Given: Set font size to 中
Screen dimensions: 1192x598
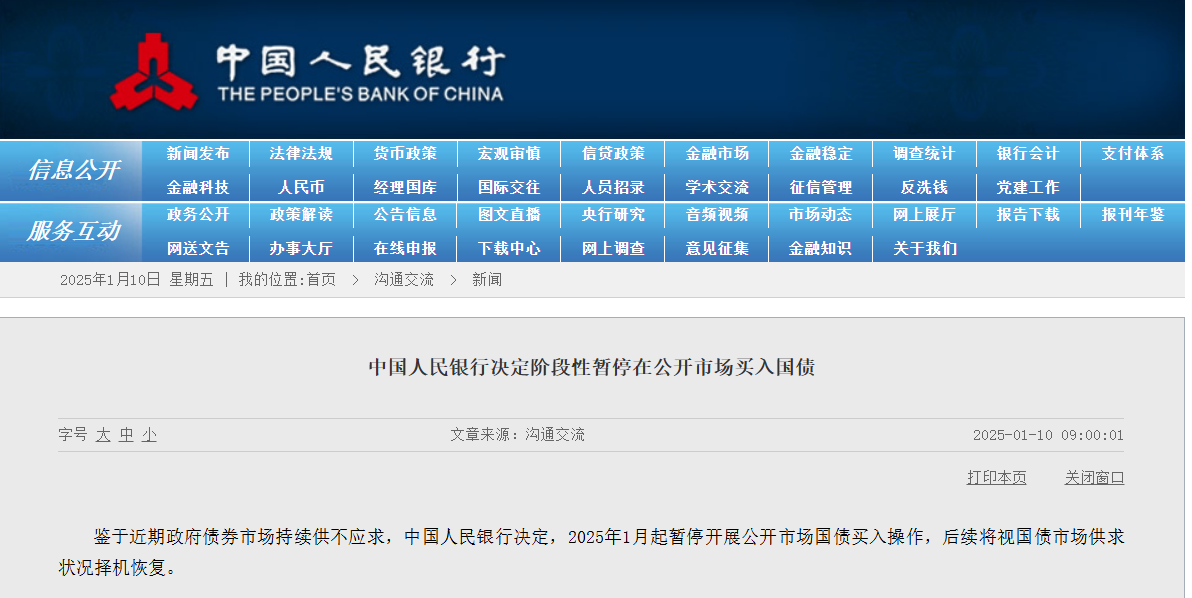Looking at the screenshot, I should tap(126, 435).
